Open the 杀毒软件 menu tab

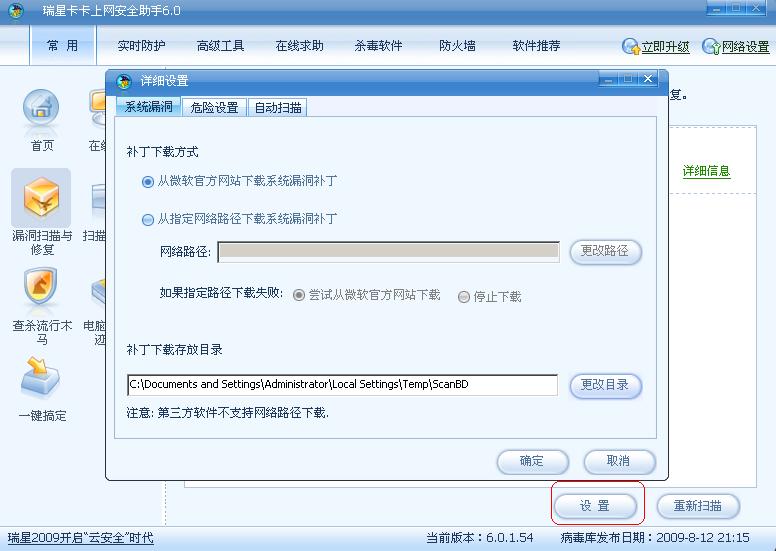tap(378, 46)
